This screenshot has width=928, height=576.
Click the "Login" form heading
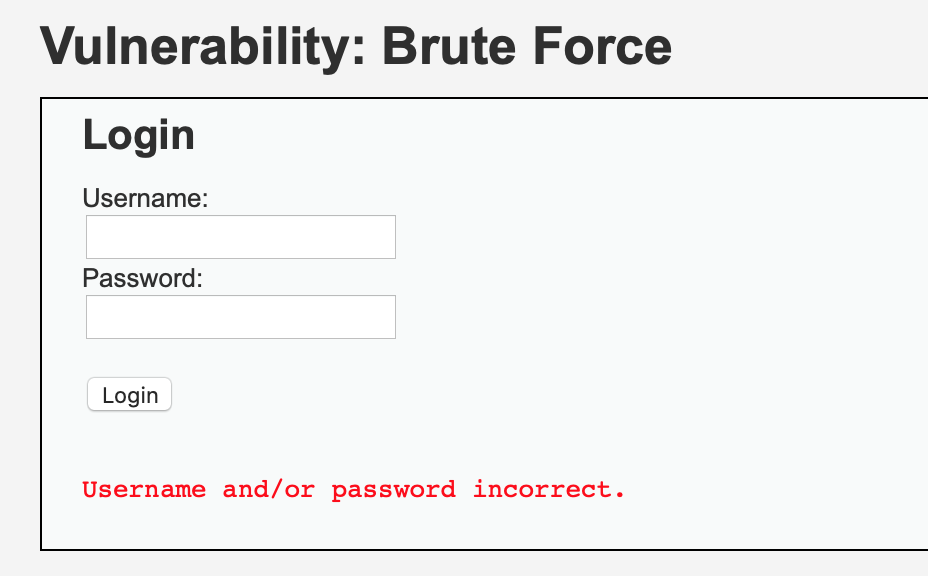coord(138,135)
